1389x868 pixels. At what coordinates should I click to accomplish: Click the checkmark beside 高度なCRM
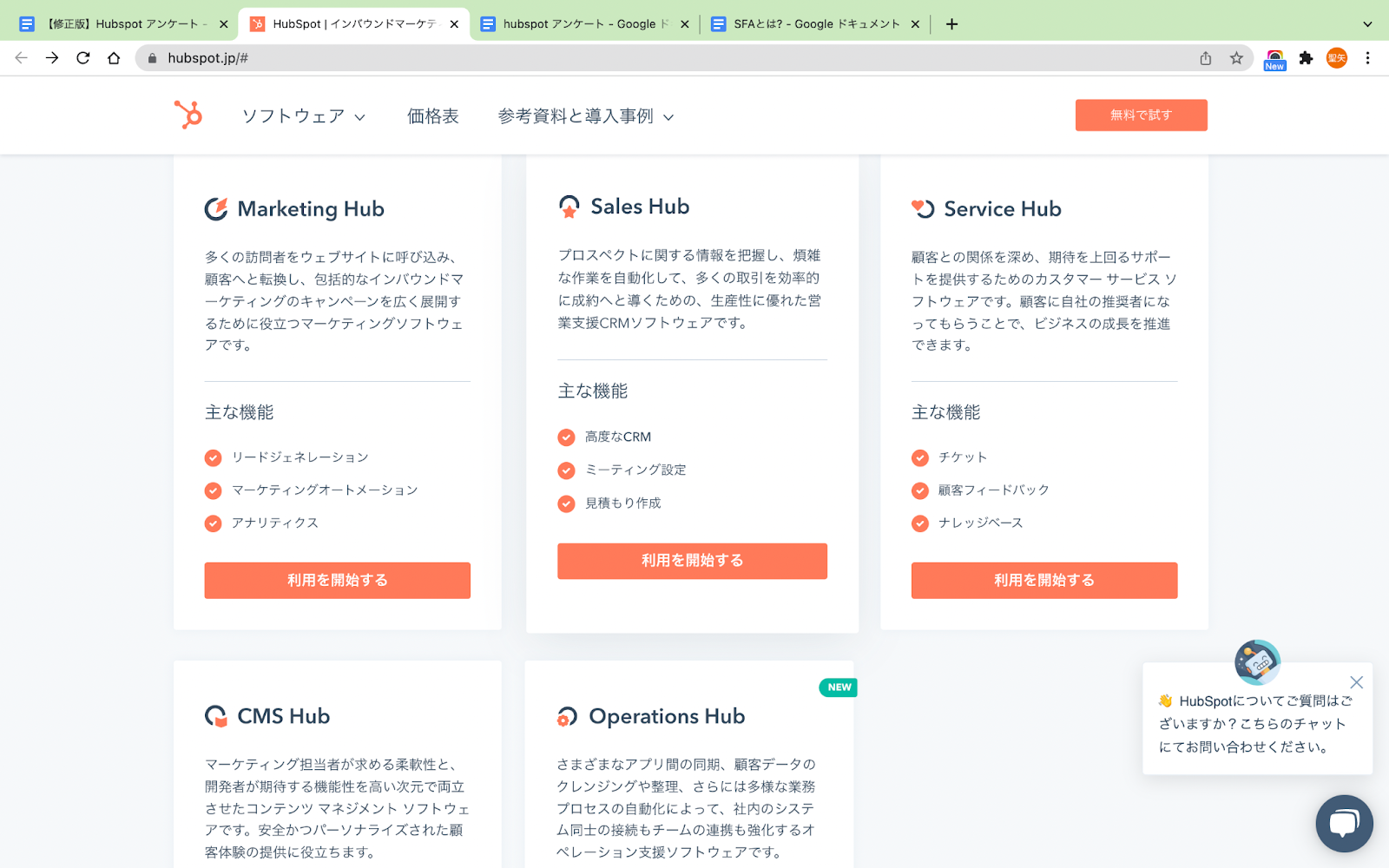click(566, 437)
